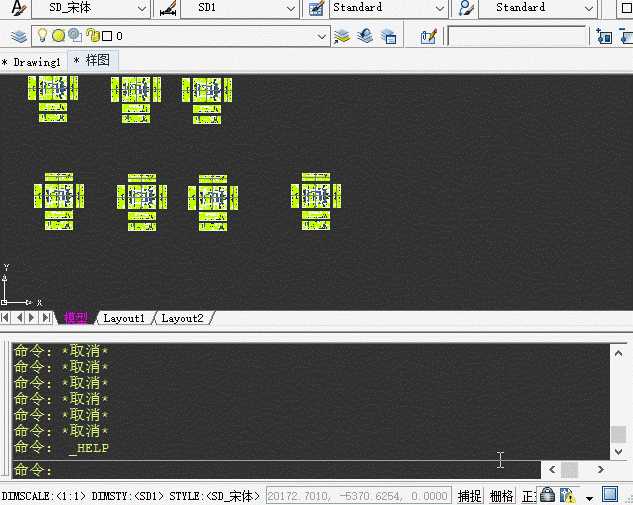The width and height of the screenshot is (633, 505).
Task: Click the coordinates readout field
Action: point(358,496)
